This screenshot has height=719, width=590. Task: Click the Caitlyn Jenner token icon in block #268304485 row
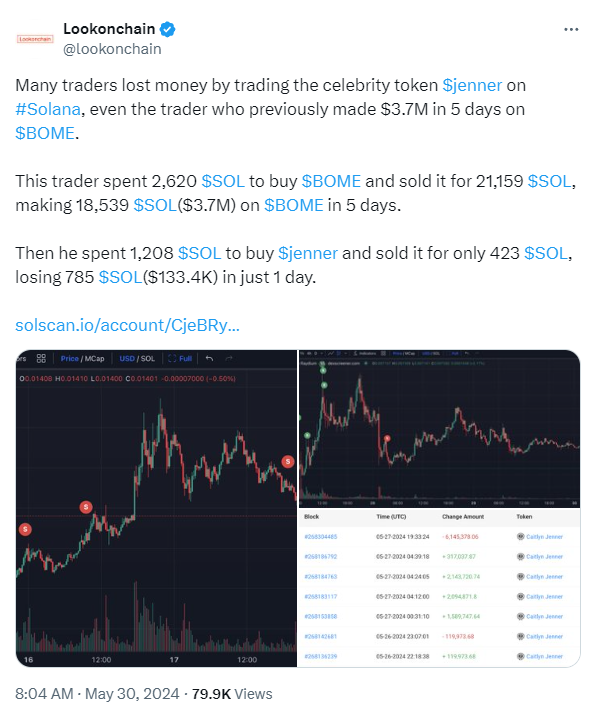click(x=520, y=536)
